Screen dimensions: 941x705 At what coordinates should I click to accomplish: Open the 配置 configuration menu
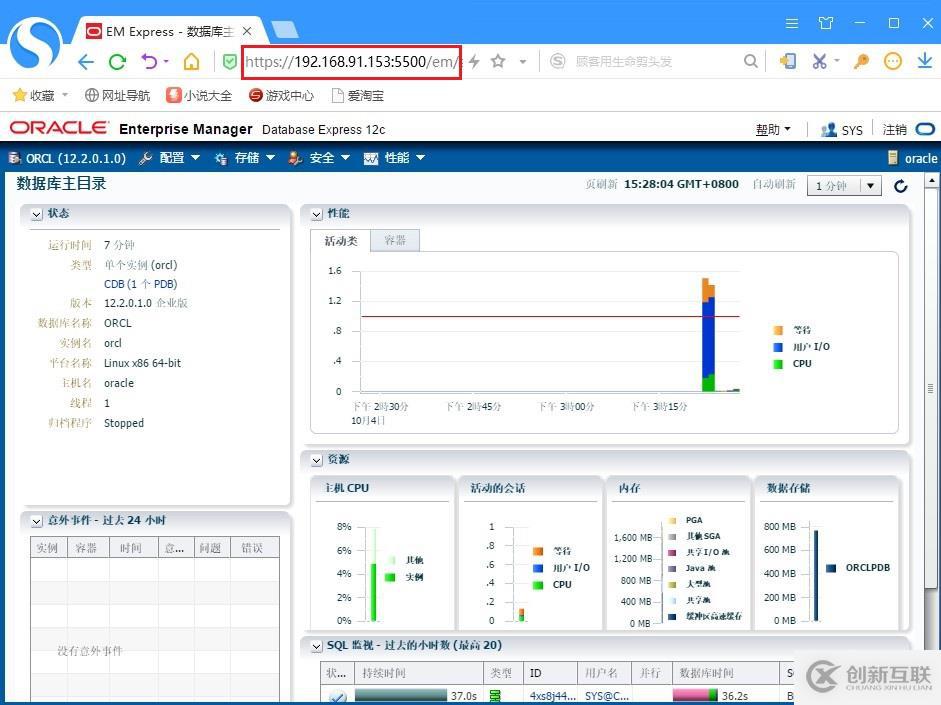[170, 158]
